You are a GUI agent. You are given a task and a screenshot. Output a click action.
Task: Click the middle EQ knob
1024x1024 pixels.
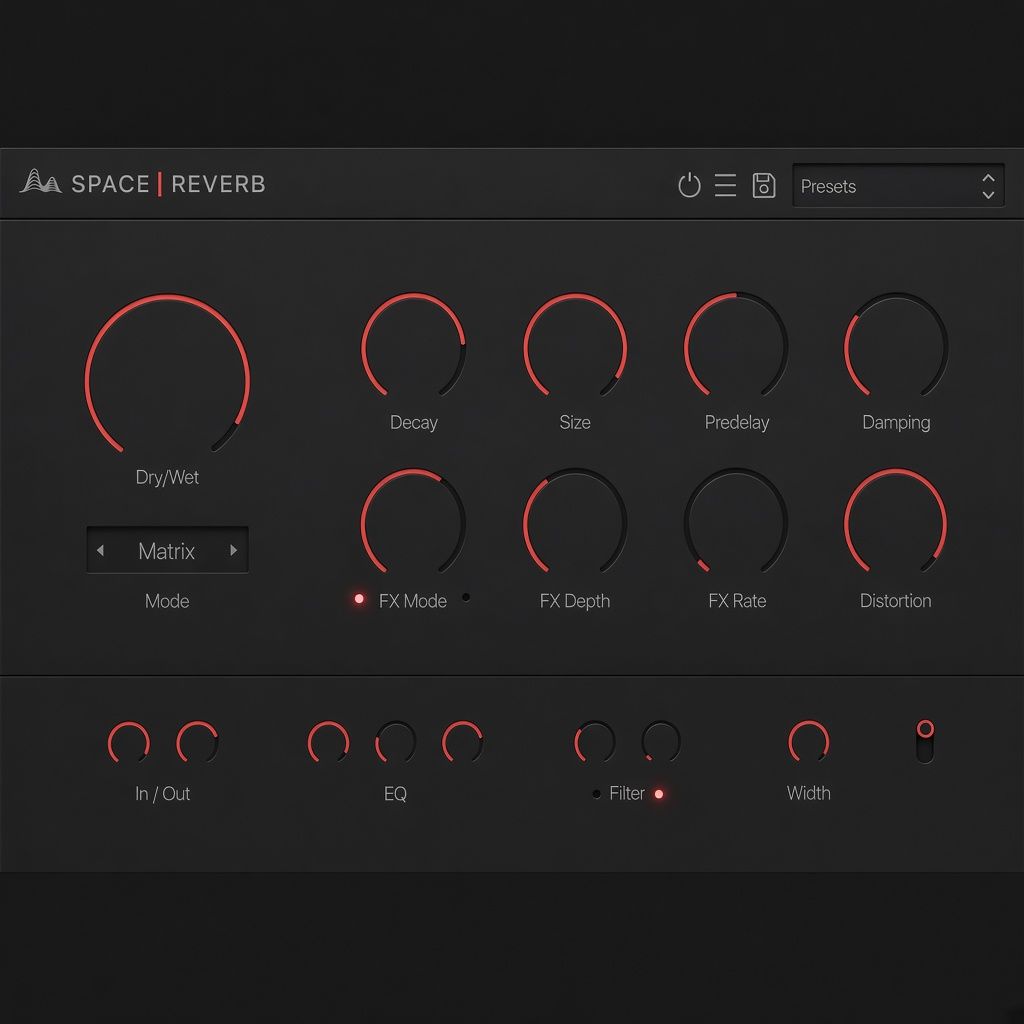[396, 742]
